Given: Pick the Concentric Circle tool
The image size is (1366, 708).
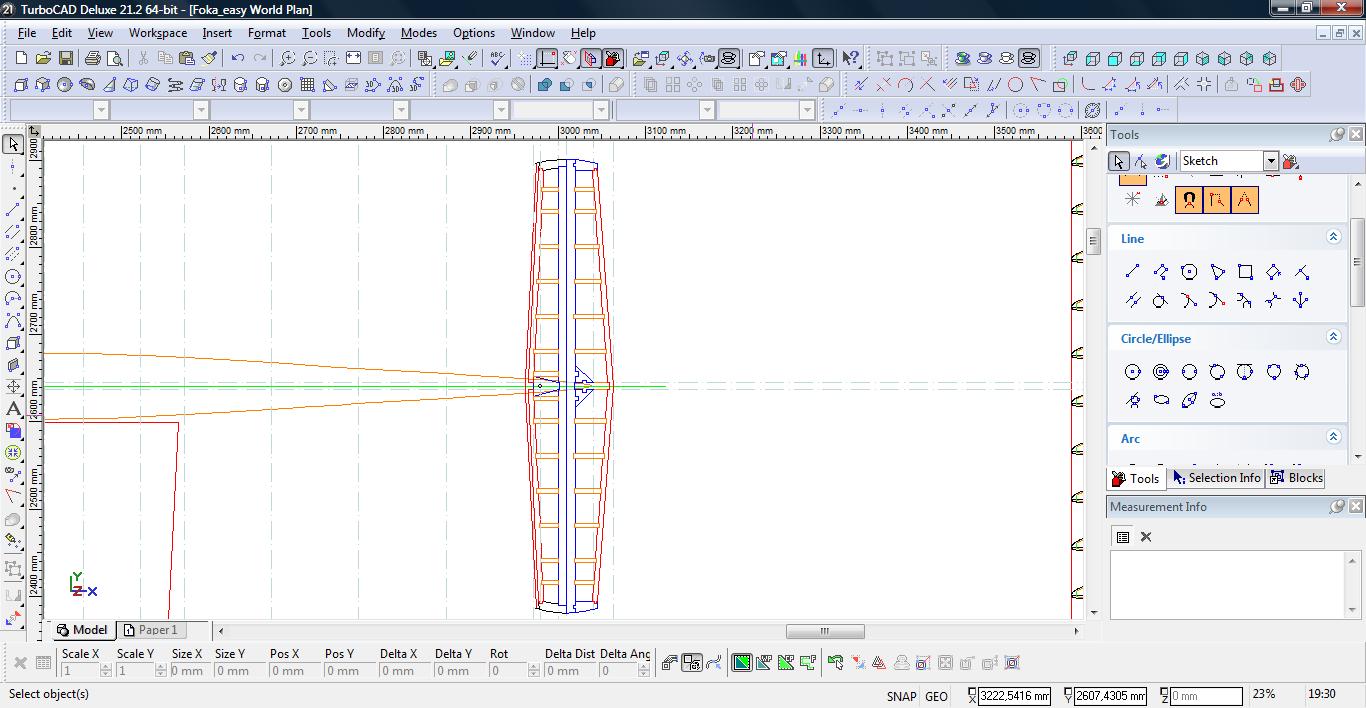Looking at the screenshot, I should pyautogui.click(x=1161, y=372).
